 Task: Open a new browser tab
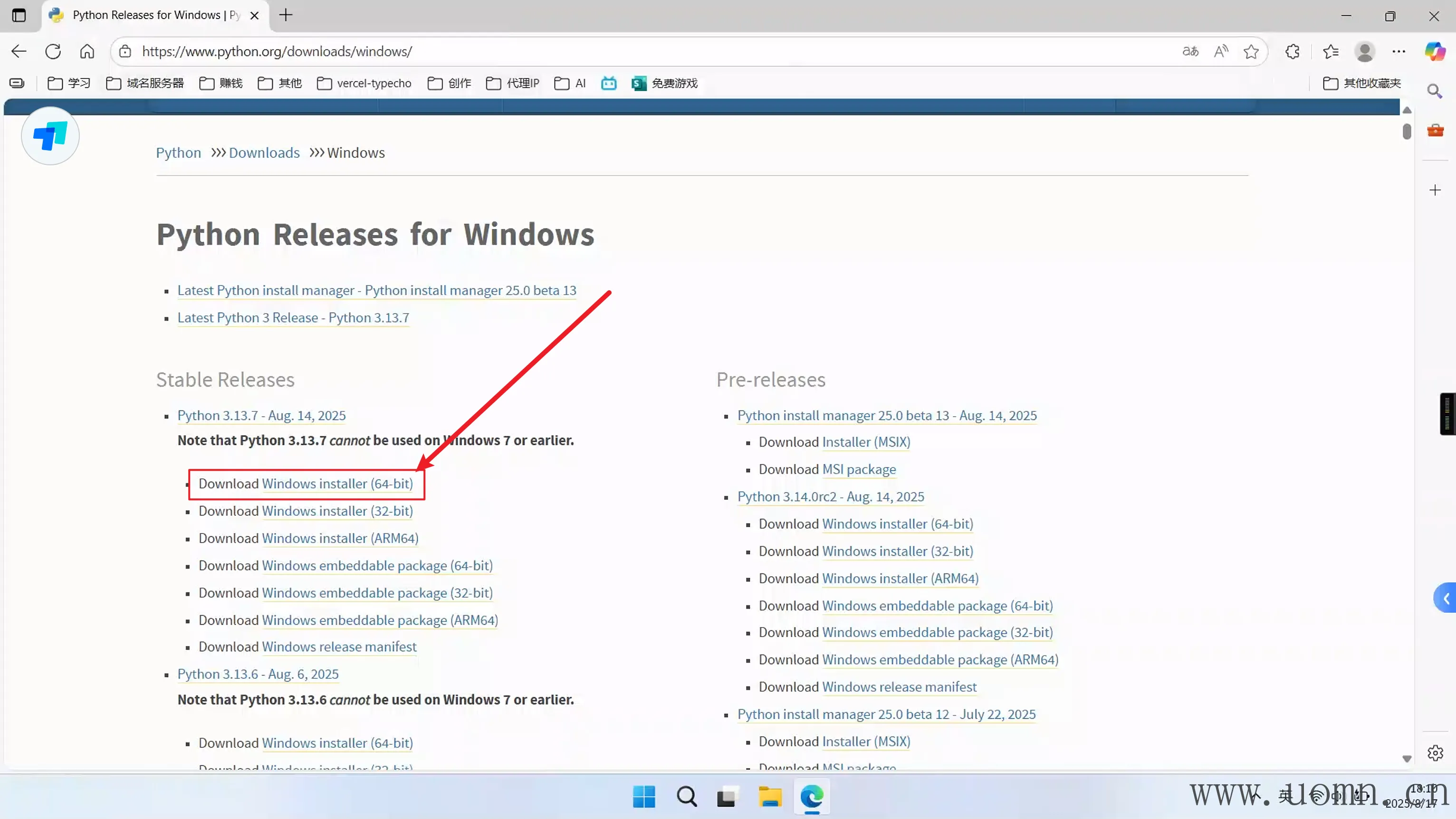point(286,15)
